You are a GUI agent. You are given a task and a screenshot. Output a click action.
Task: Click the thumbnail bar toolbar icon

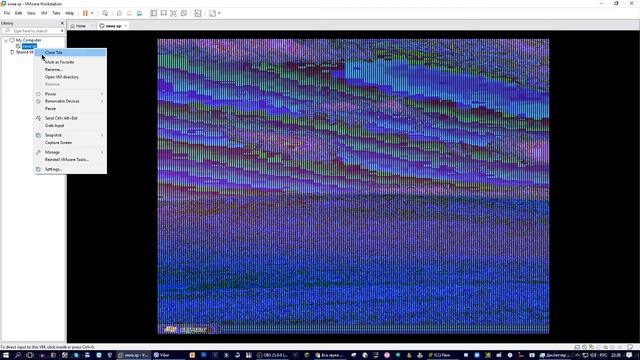164,13
